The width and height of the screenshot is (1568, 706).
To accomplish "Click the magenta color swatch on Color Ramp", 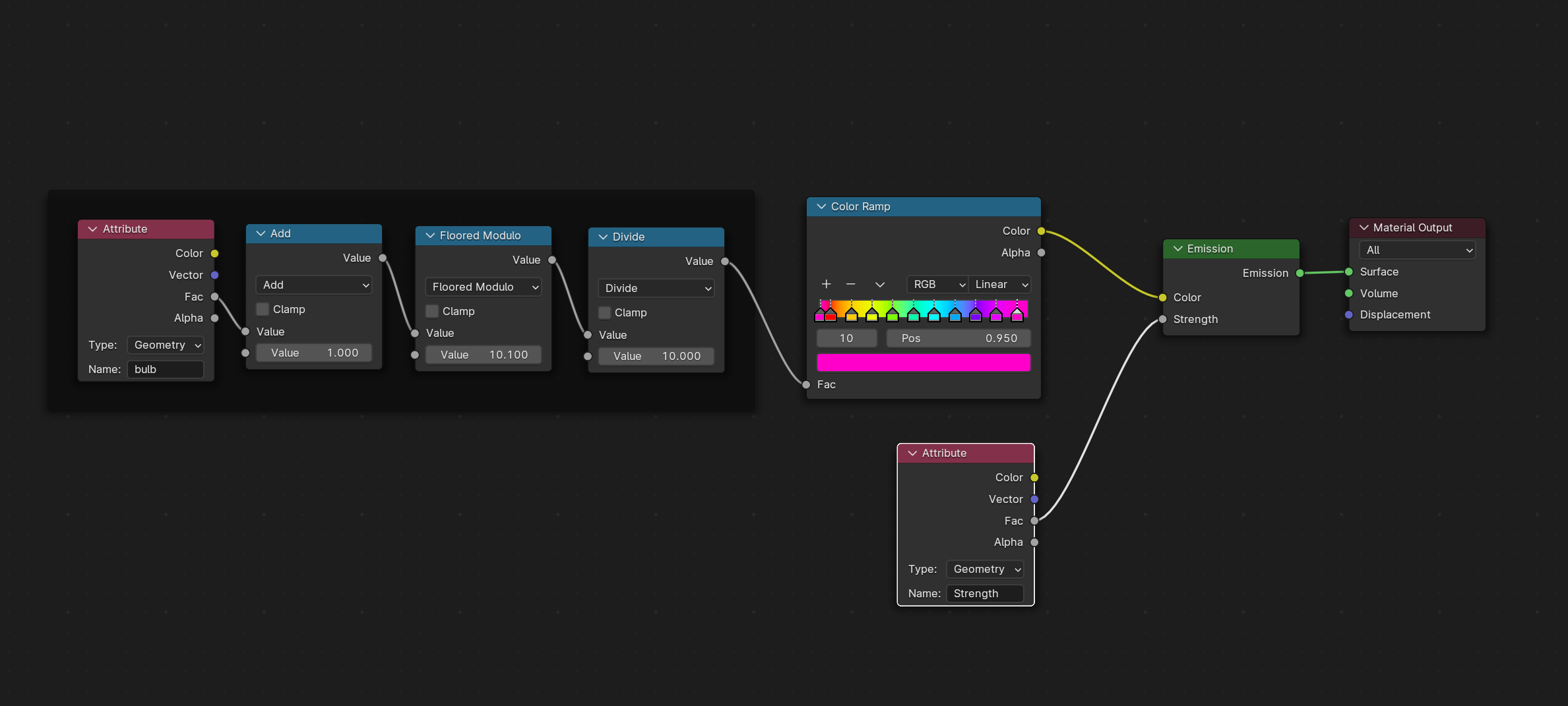I will pos(923,362).
